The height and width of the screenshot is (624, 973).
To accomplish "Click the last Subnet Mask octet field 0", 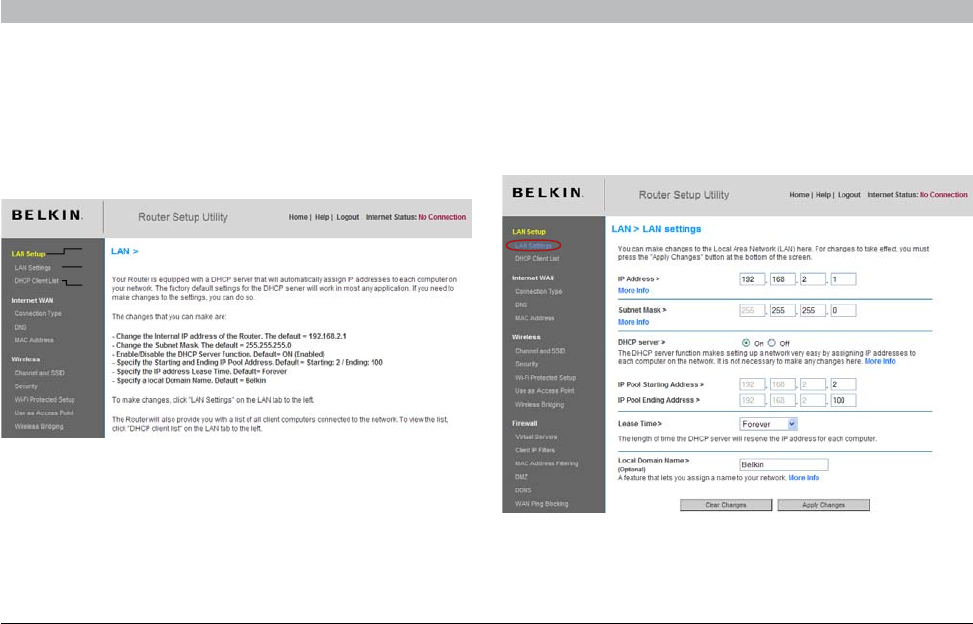I will 843,310.
